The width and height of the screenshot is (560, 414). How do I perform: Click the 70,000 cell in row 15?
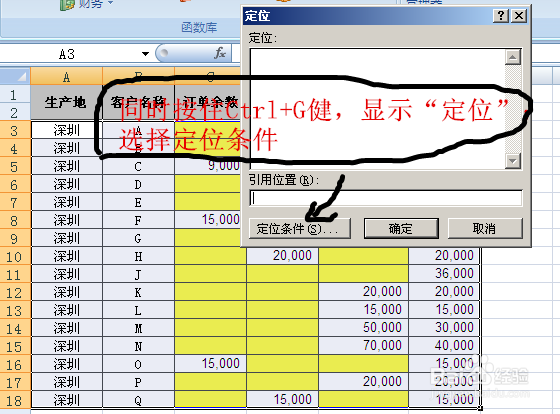tap(364, 346)
